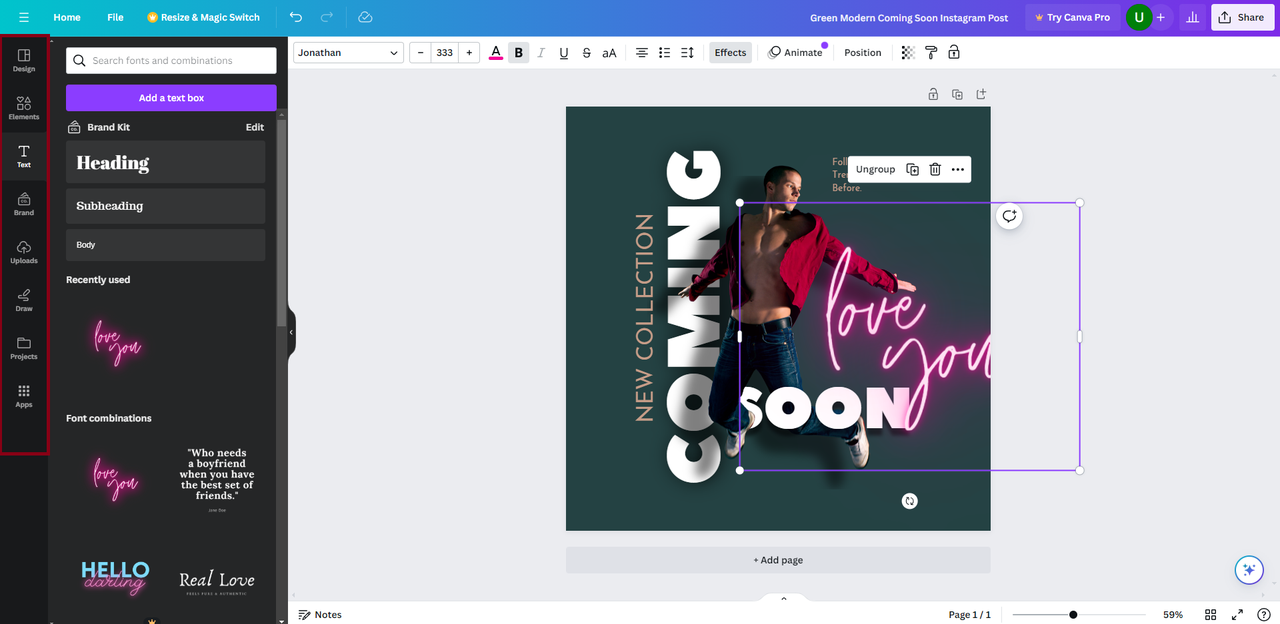The image size is (1280, 624).
Task: Open the Uploads sidebar panel
Action: 24,252
